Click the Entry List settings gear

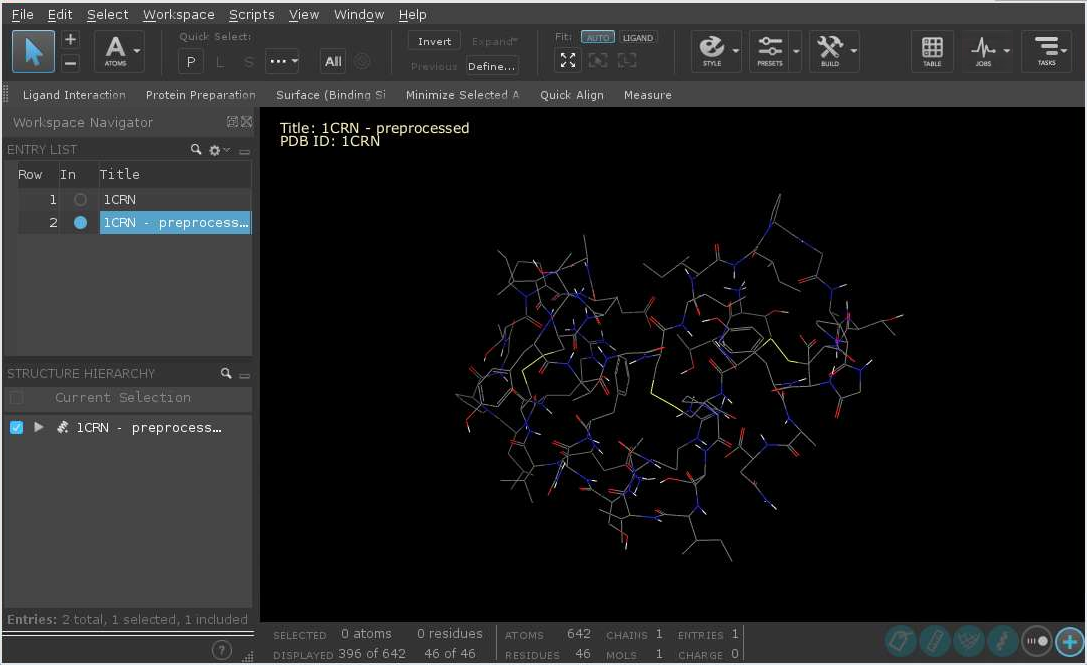point(214,150)
